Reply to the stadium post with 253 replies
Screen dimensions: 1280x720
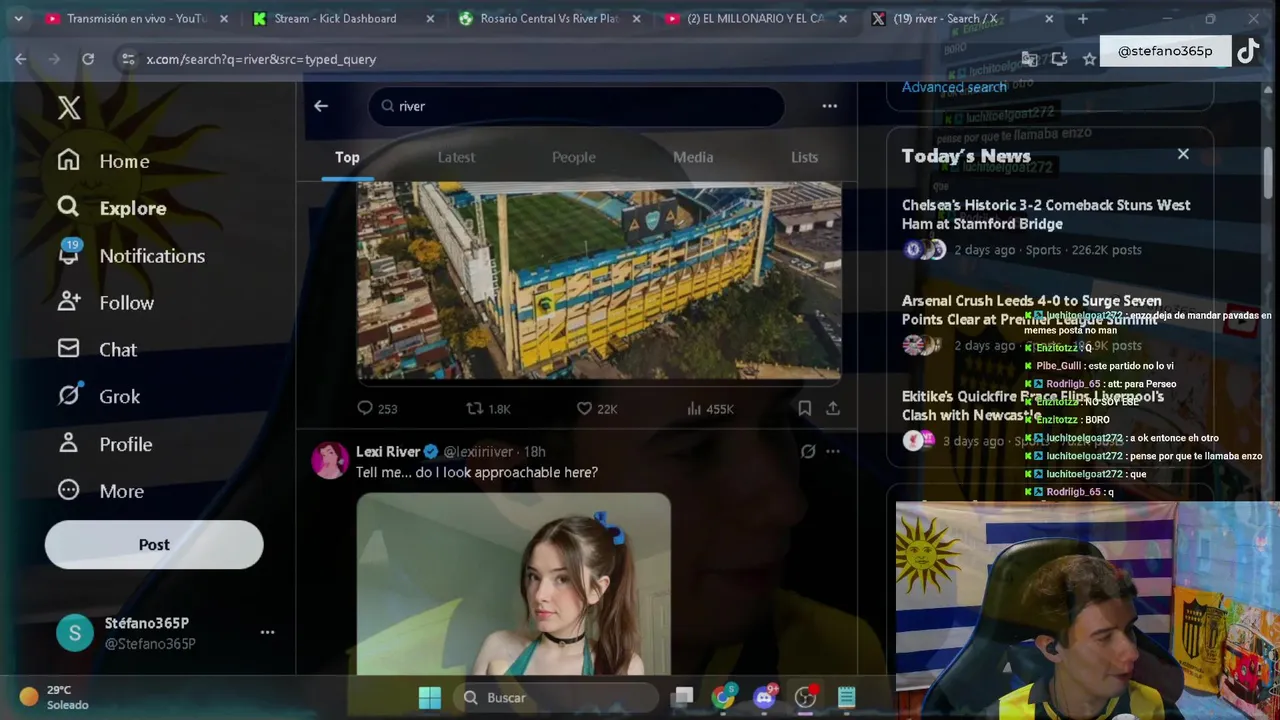(x=377, y=408)
